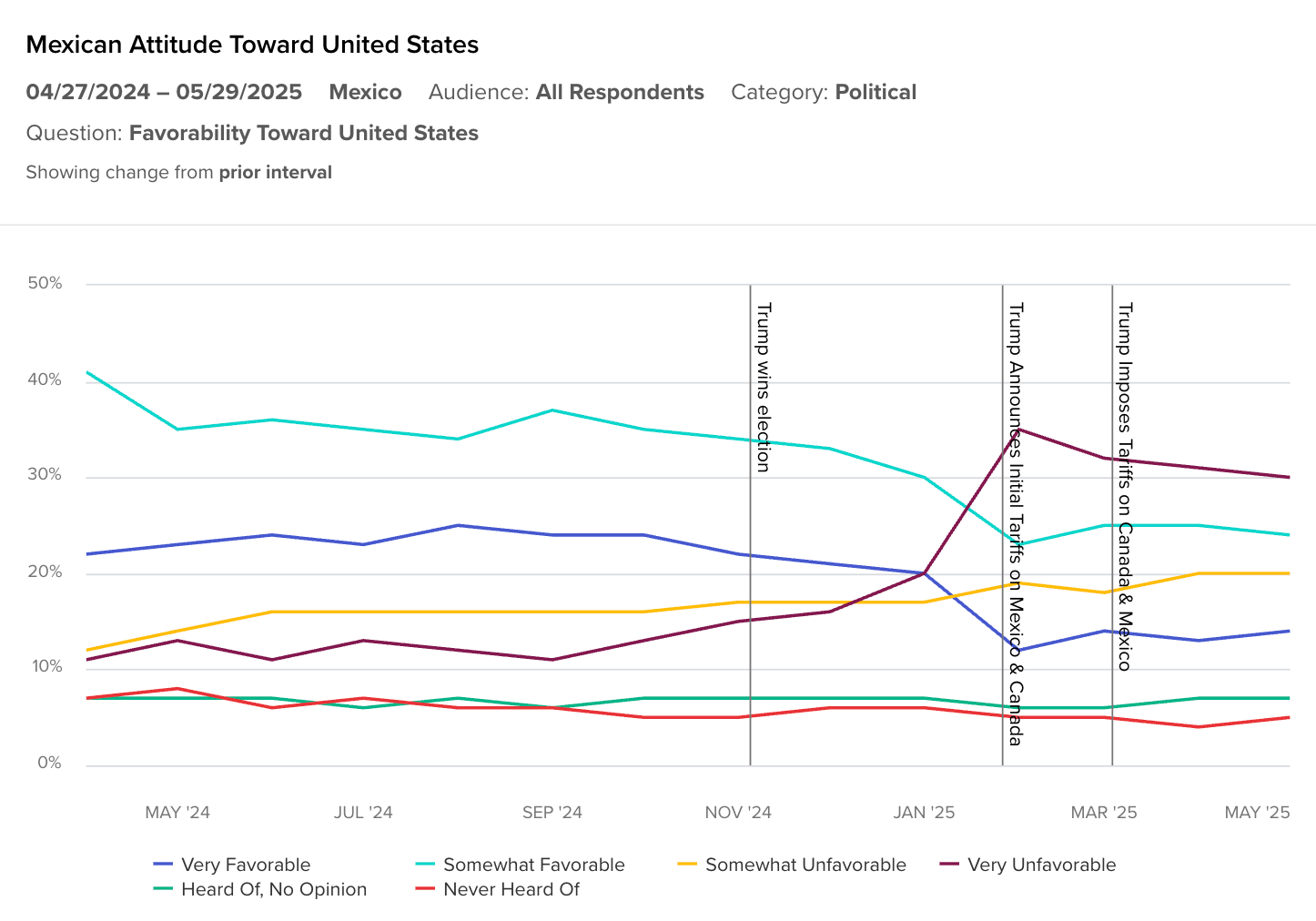
Task: Click the Trump Announces Initial Tariffs annotation
Action: tap(1016, 523)
